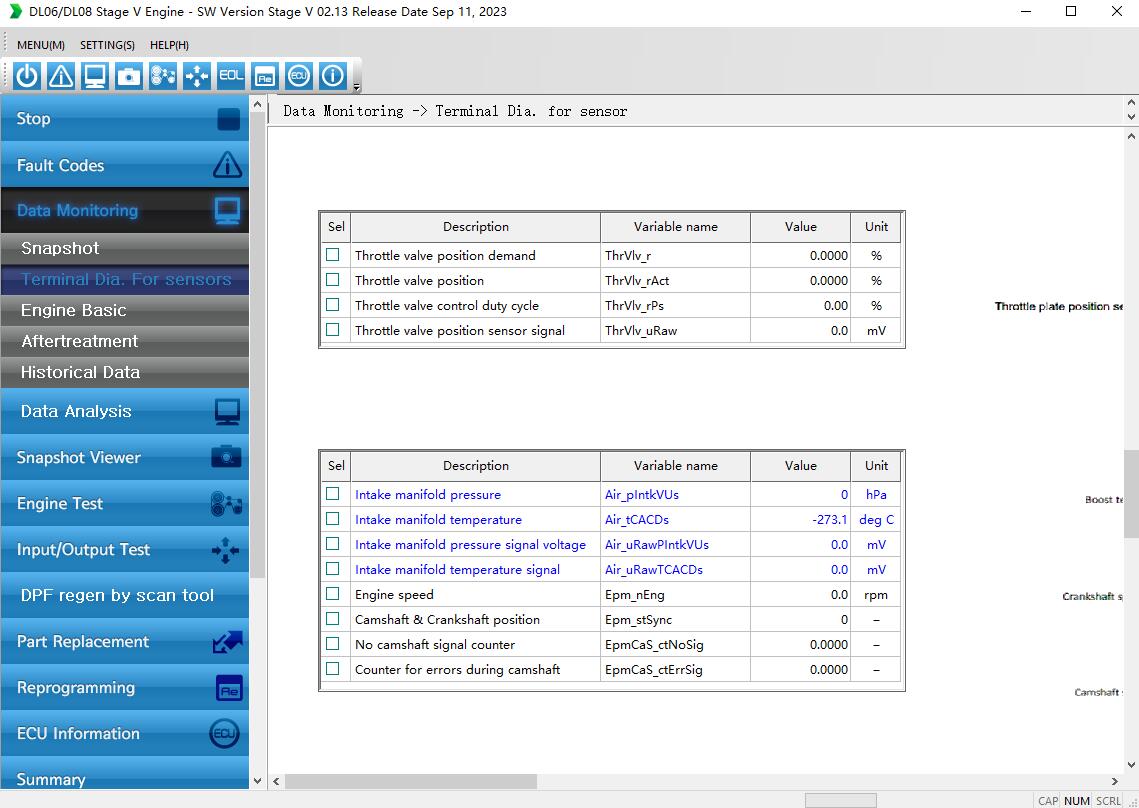The image size is (1139, 808).
Task: Click content vertical scrollbar down arrow
Action: (x=1131, y=764)
